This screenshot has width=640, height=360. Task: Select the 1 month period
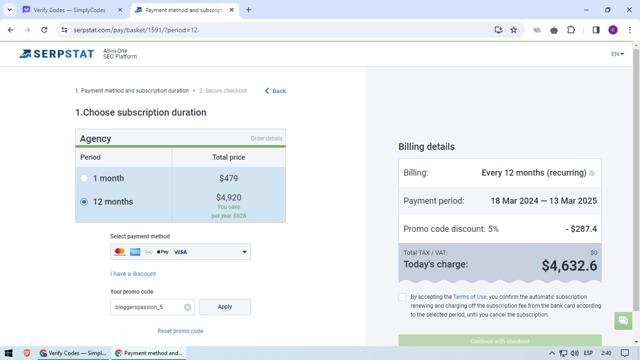pyautogui.click(x=84, y=178)
